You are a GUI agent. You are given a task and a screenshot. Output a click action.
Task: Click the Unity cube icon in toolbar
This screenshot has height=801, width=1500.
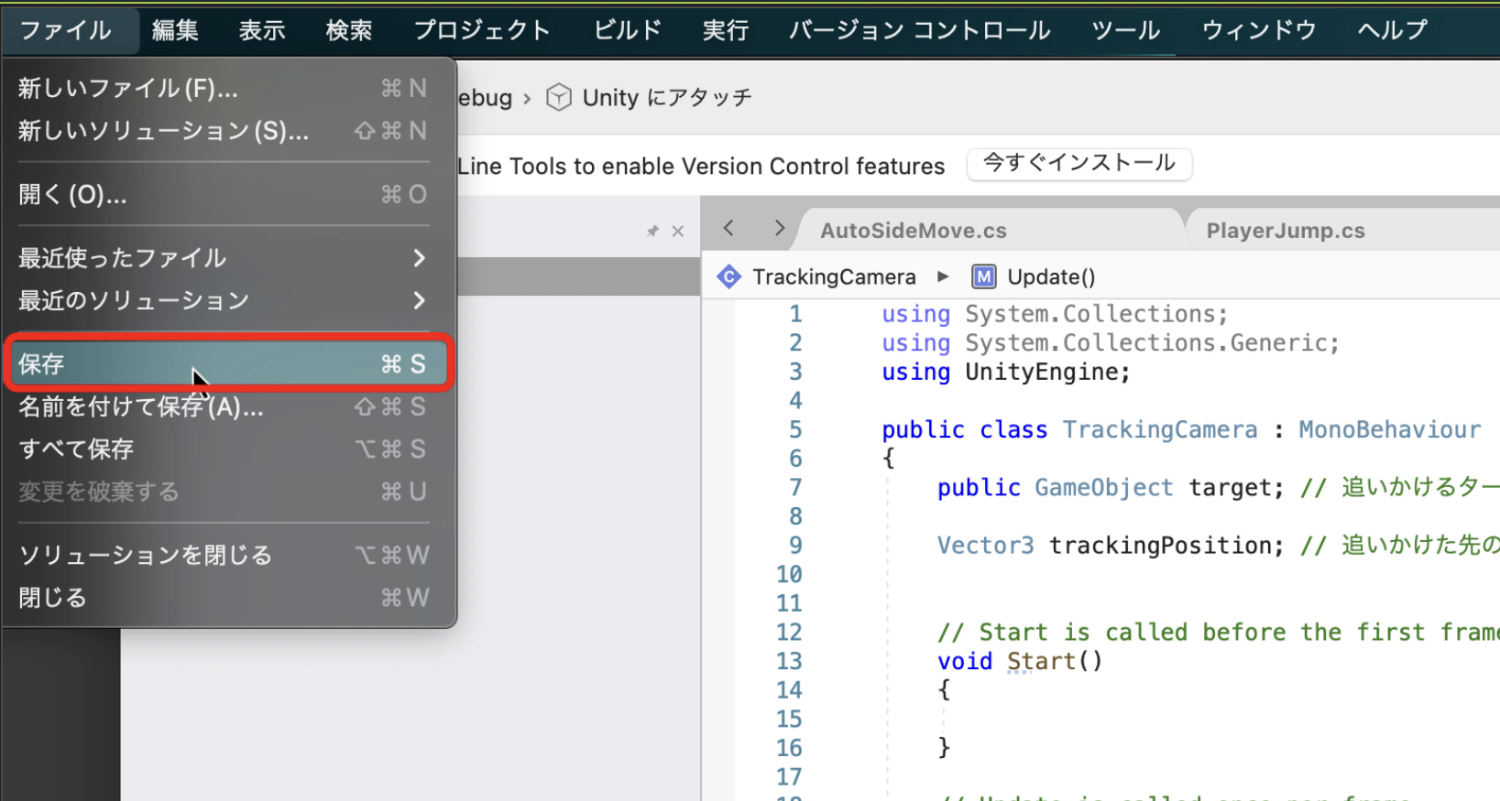(x=559, y=98)
